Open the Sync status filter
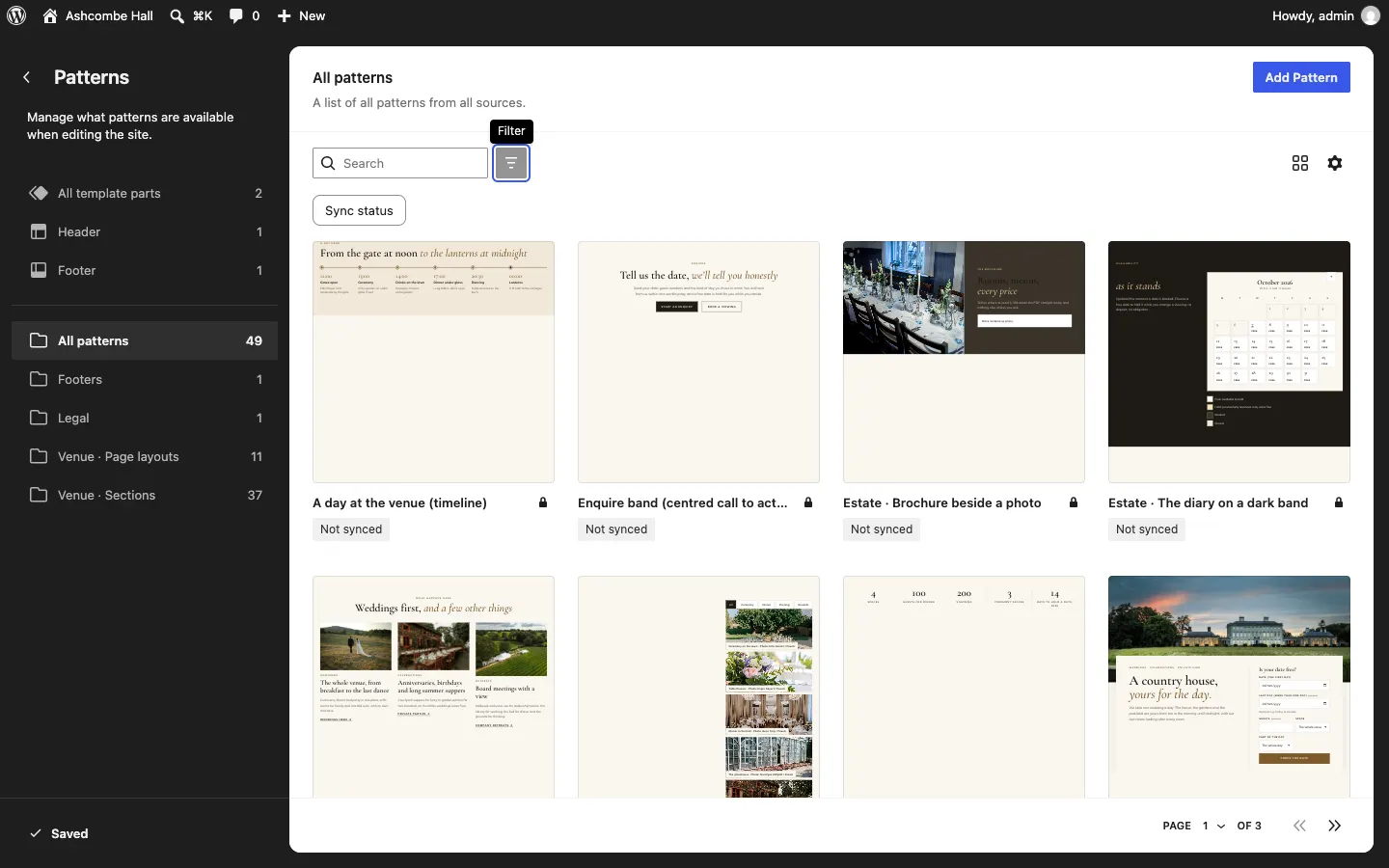Screen dimensions: 1389x868 point(359,210)
